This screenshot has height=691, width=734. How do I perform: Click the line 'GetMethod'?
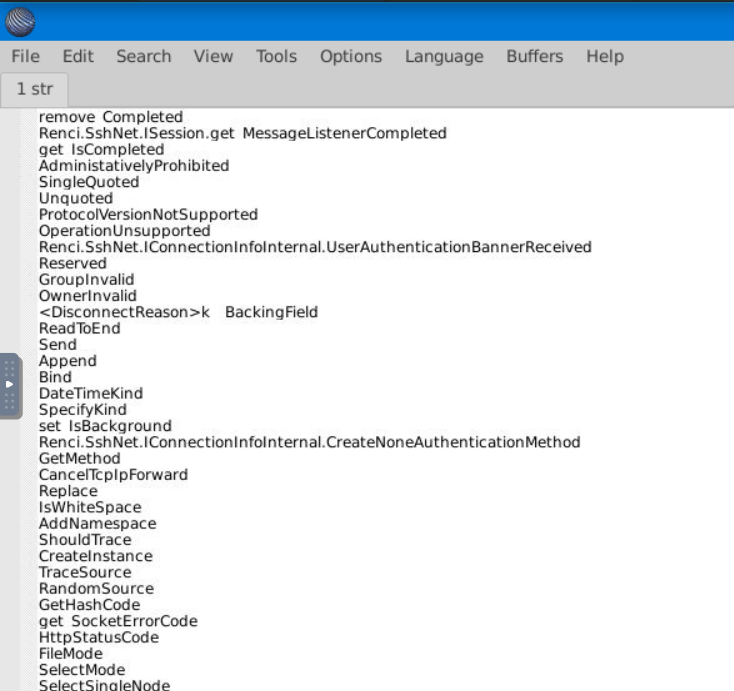pyautogui.click(x=80, y=458)
